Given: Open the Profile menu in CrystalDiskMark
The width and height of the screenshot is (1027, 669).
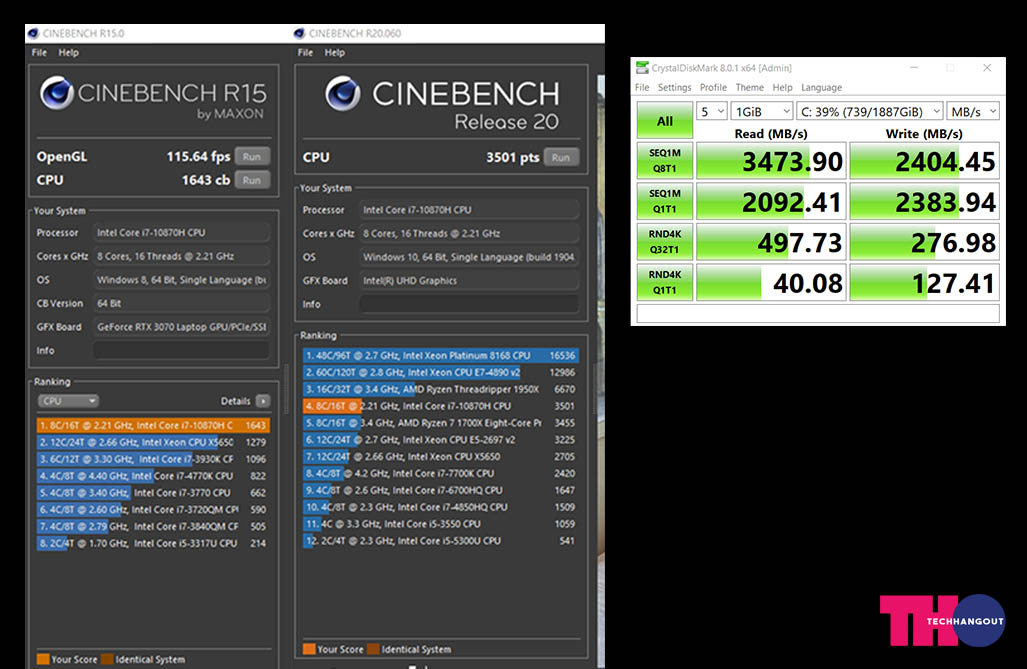Looking at the screenshot, I should (713, 87).
